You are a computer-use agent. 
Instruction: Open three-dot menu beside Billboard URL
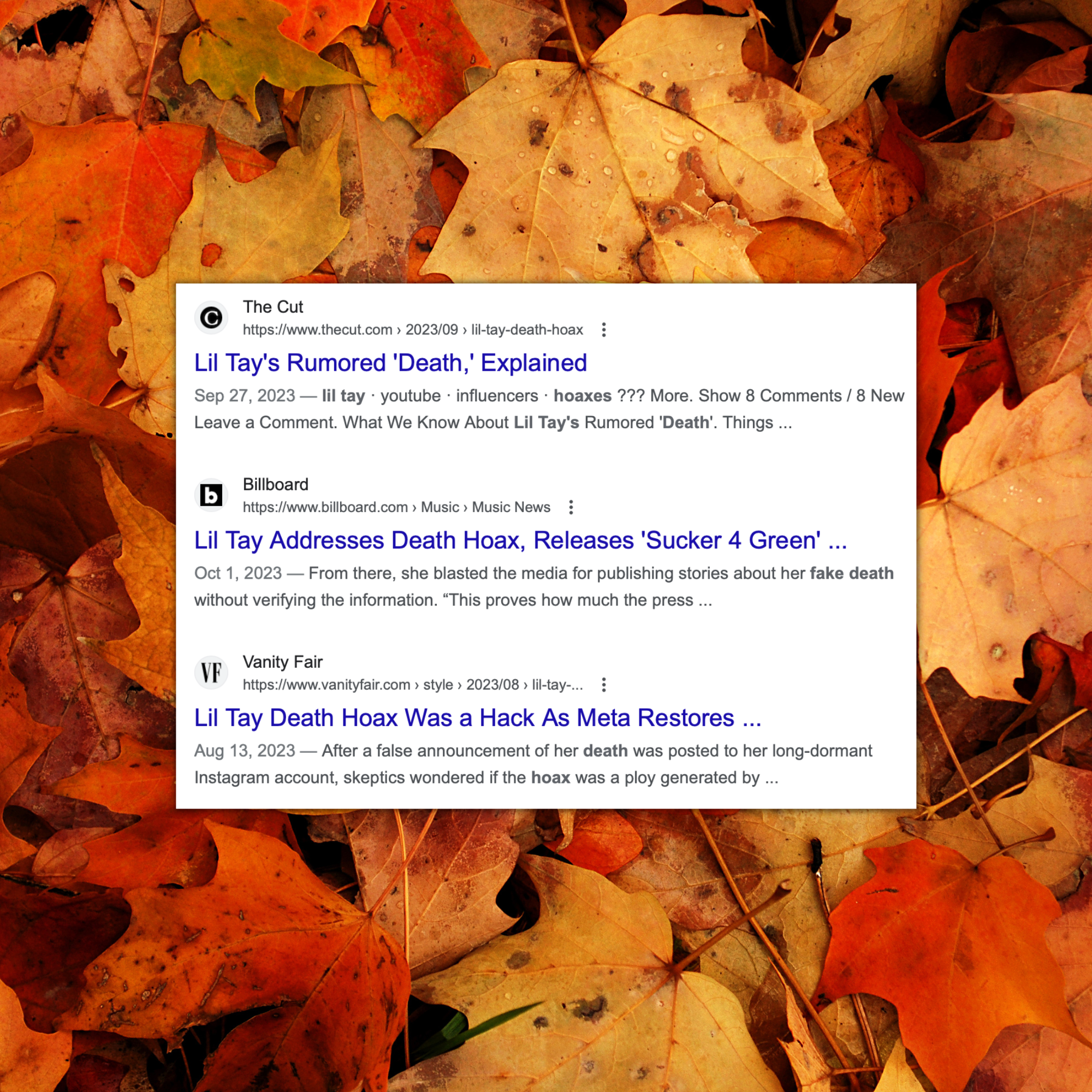tap(571, 507)
